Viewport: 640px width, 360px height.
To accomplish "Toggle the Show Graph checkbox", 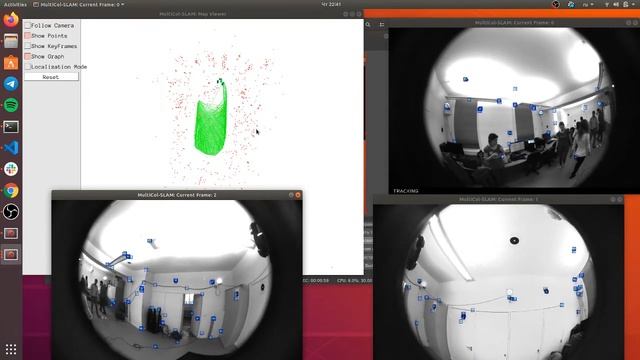I will pos(28,56).
